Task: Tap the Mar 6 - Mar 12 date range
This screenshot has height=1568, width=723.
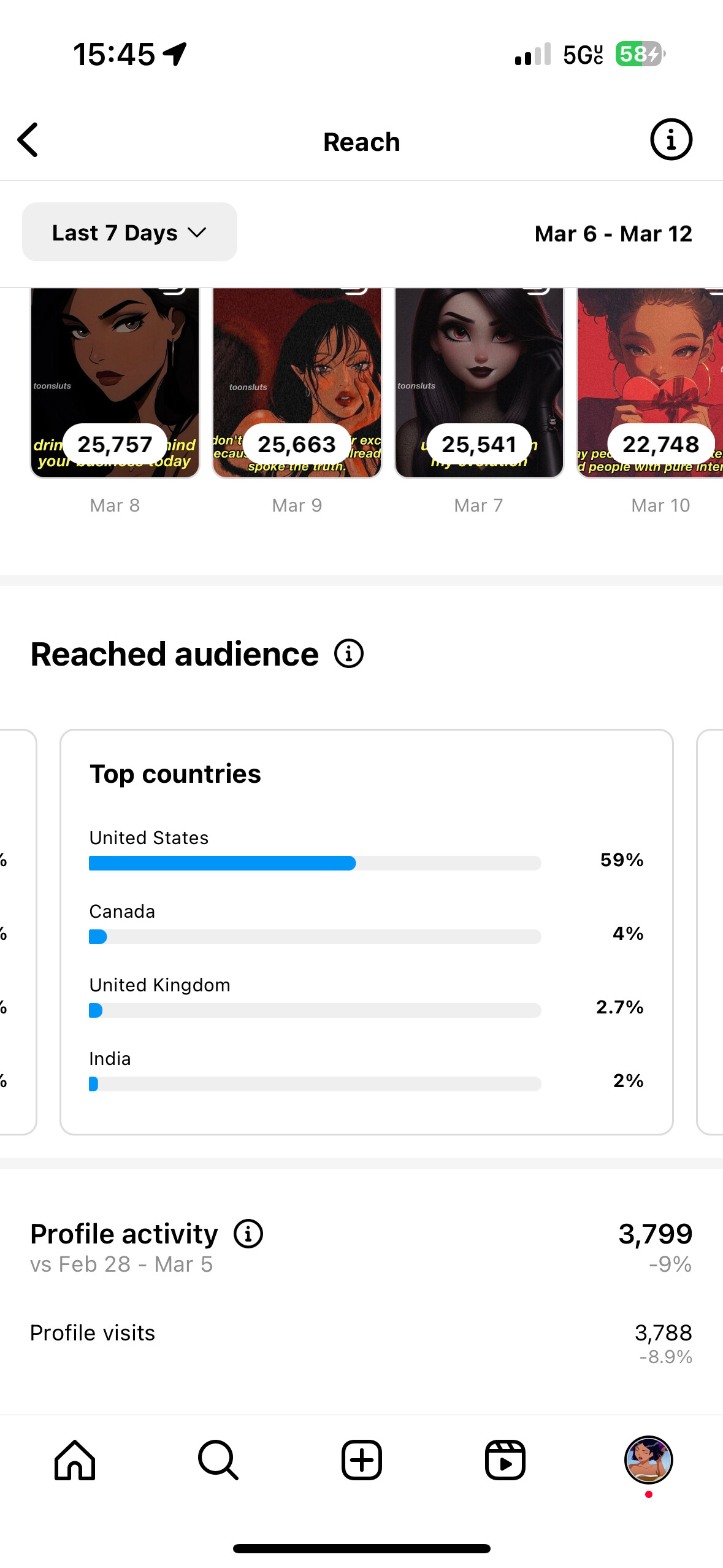Action: tap(613, 234)
